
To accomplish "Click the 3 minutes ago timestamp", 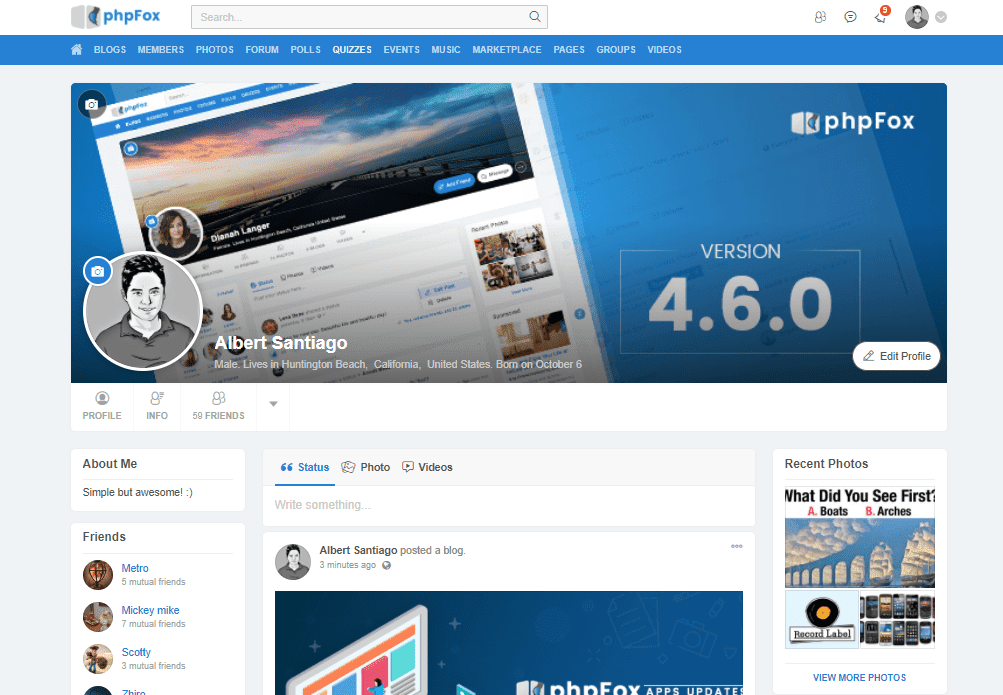I will tap(347, 565).
